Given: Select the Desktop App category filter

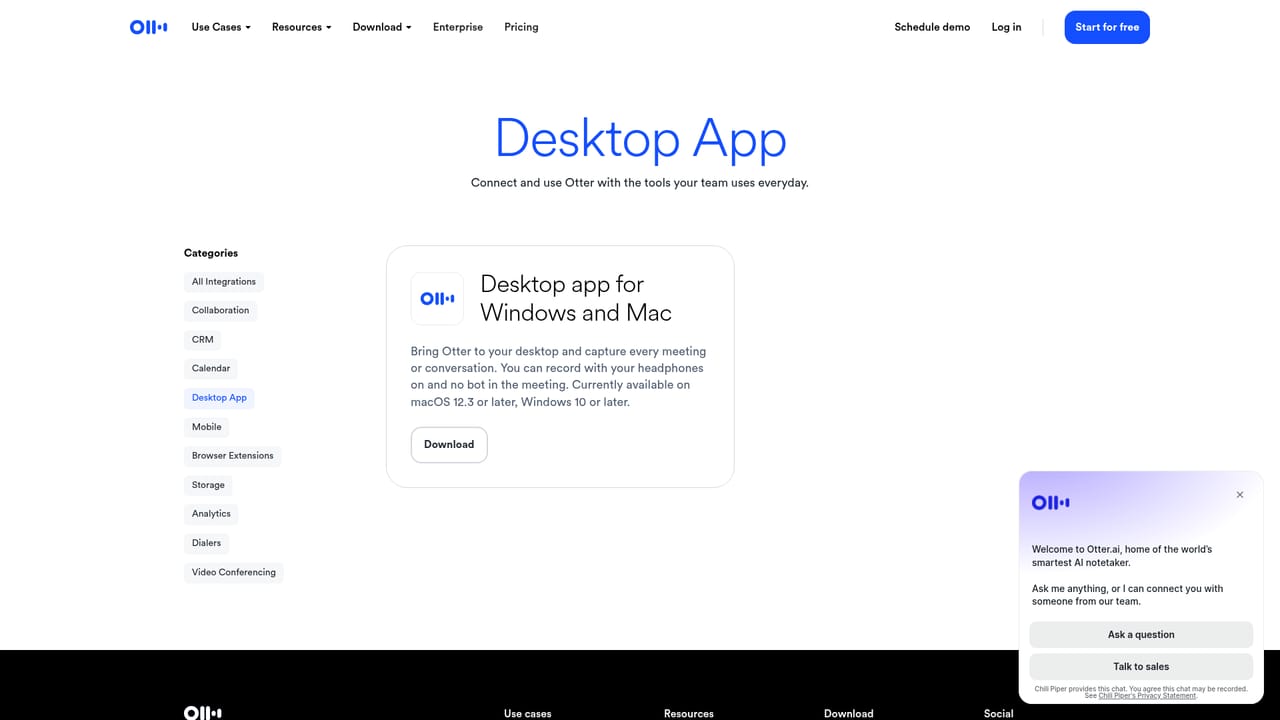Looking at the screenshot, I should (219, 398).
